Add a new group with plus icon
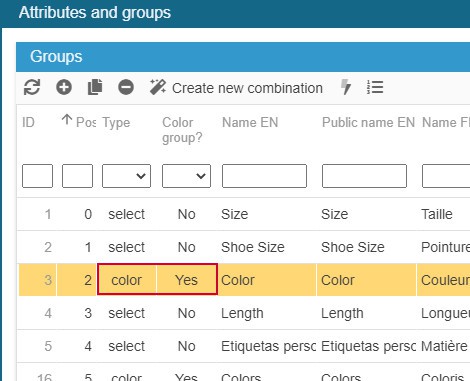 click(64, 88)
